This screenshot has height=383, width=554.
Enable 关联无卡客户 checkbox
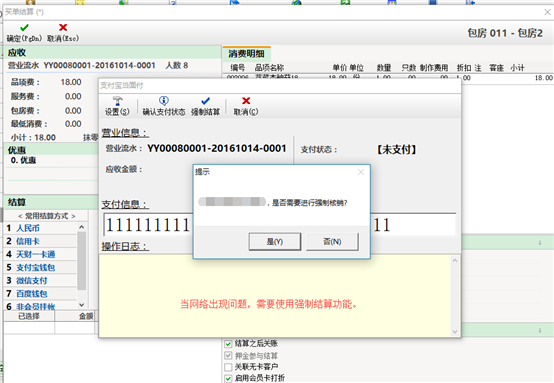tap(228, 367)
